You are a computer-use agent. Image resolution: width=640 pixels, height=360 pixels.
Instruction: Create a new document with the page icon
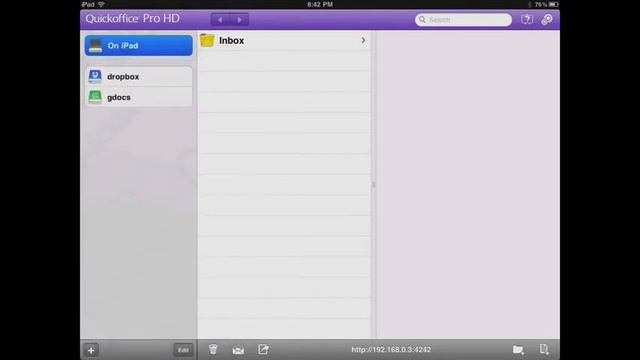(x=544, y=349)
